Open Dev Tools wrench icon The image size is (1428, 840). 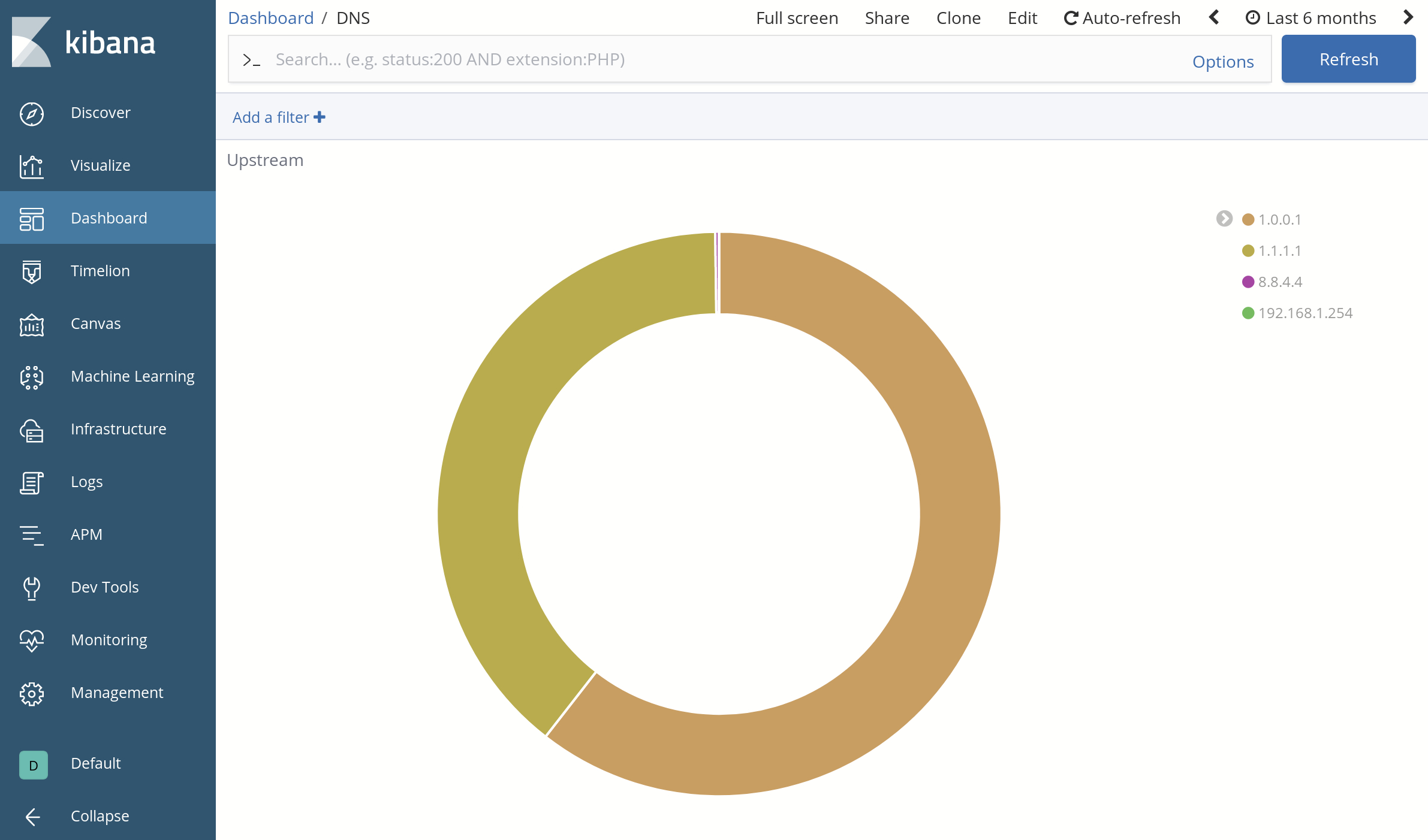pyautogui.click(x=32, y=588)
